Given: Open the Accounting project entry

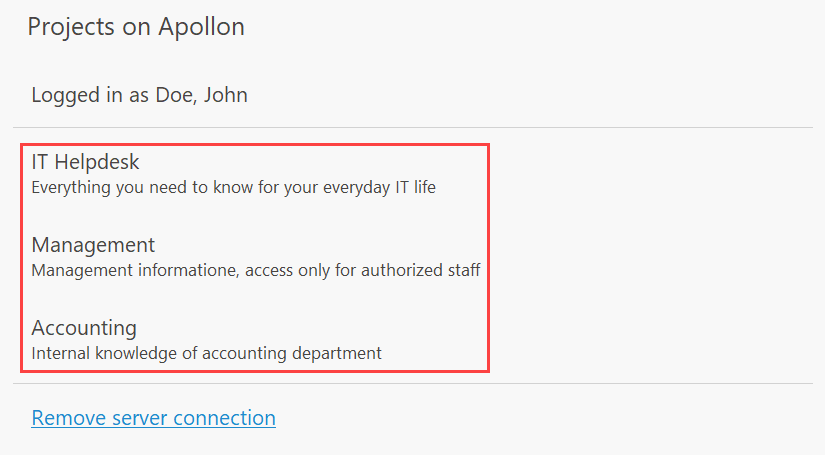Looking at the screenshot, I should [x=84, y=328].
